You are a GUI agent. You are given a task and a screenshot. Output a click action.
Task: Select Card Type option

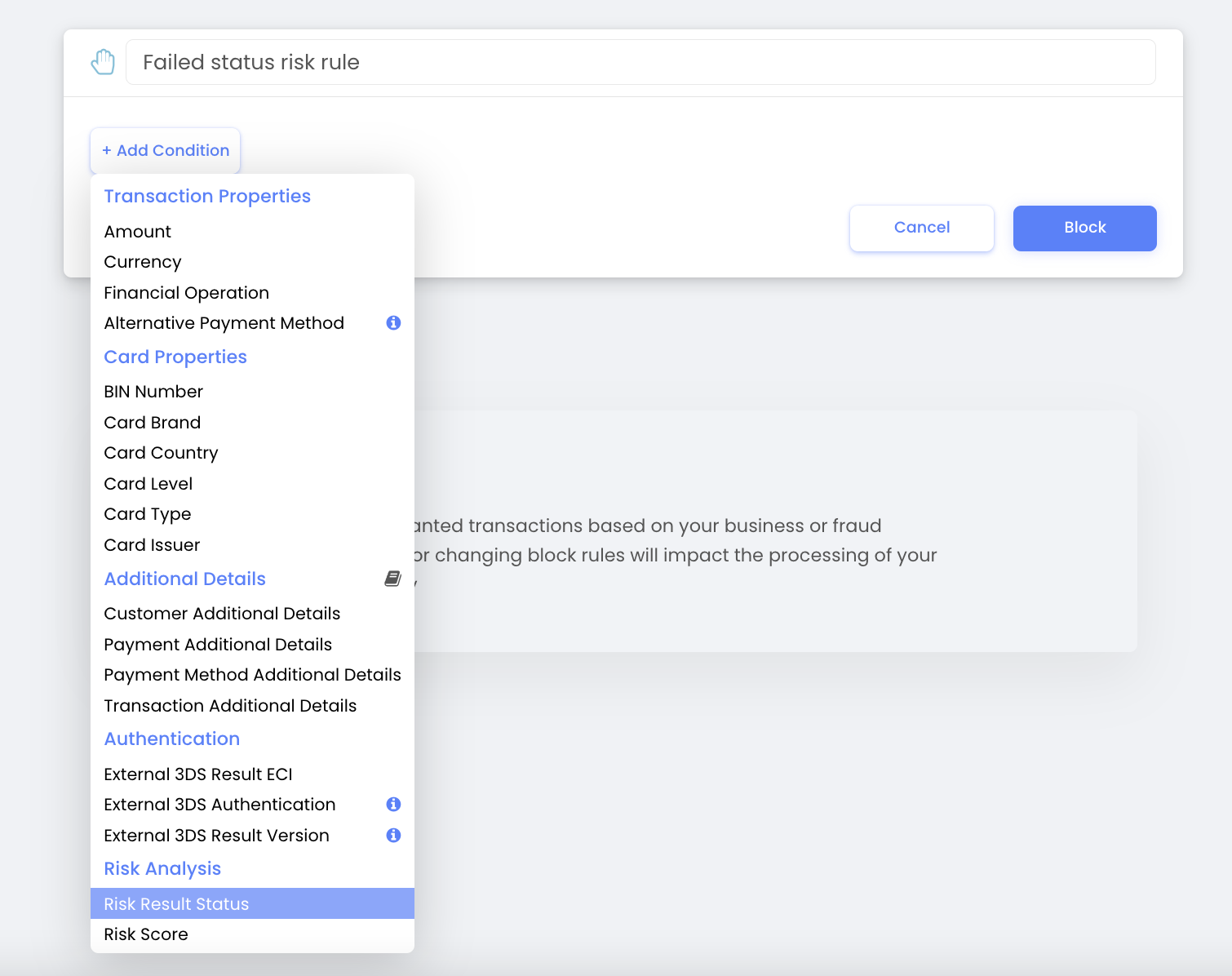(252, 514)
